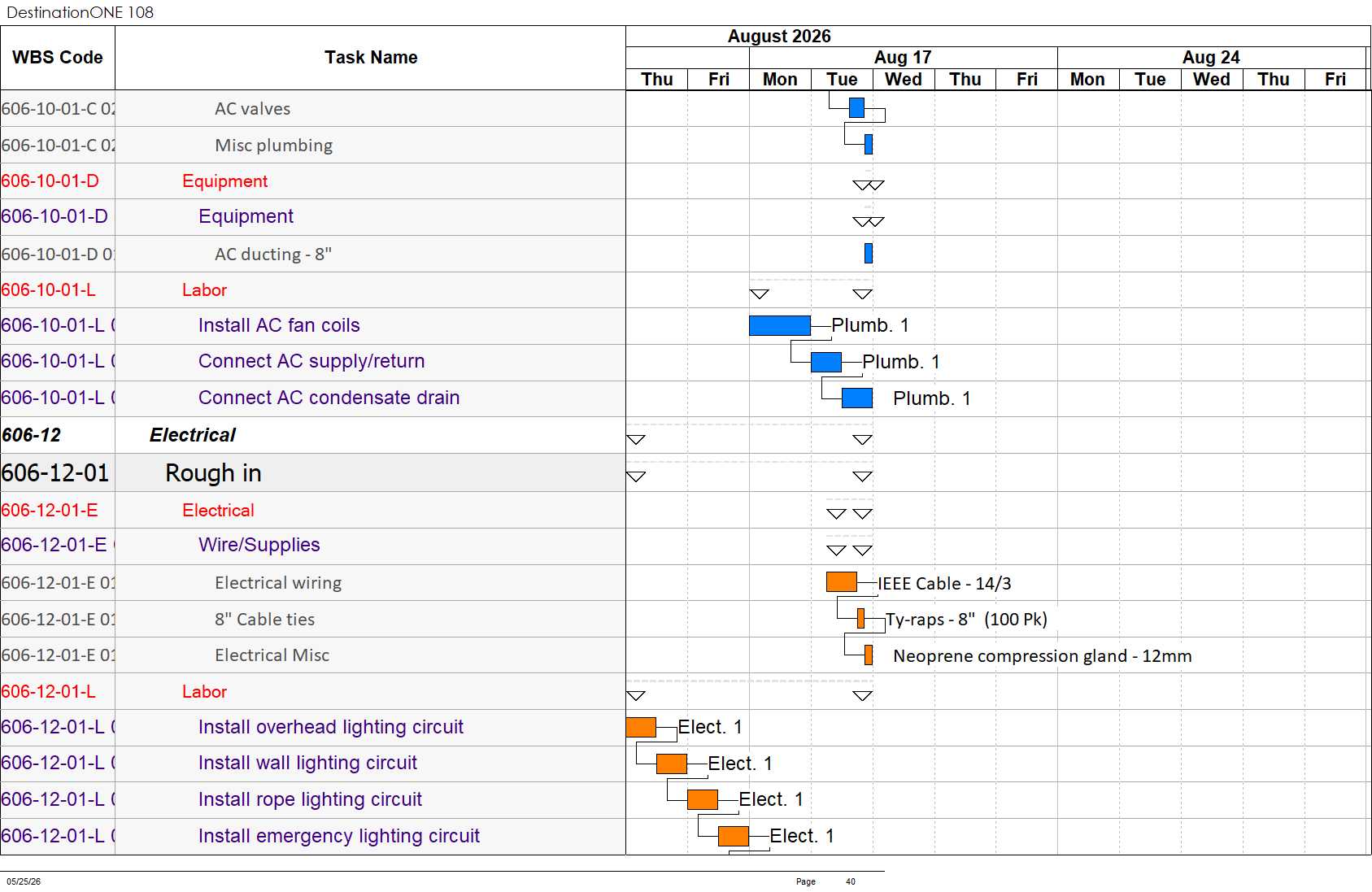Select the 606-10-01-L Labor summary start triangle
Screen dimensions: 1372x892
tap(759, 294)
